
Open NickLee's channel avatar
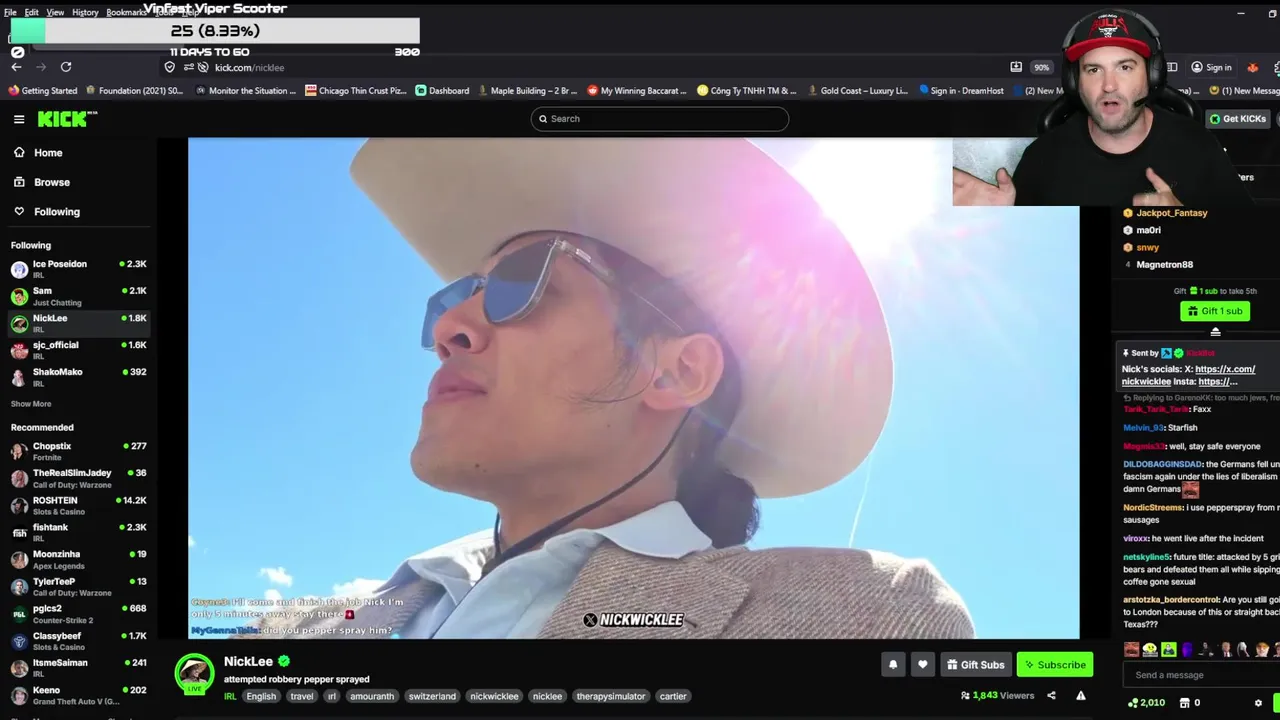tap(194, 673)
